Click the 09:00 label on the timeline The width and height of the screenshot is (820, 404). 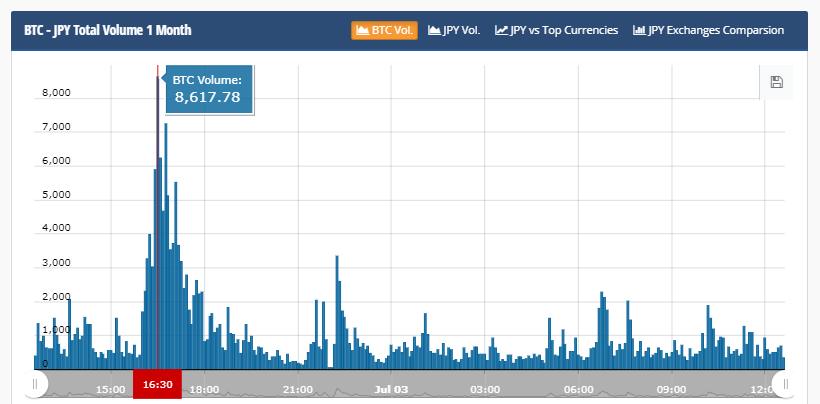671,388
